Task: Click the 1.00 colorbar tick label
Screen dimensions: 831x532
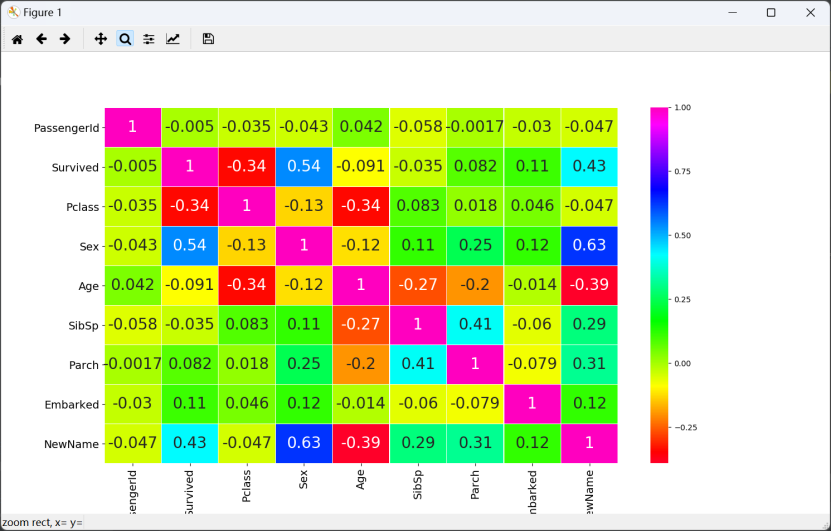Action: 683,108
